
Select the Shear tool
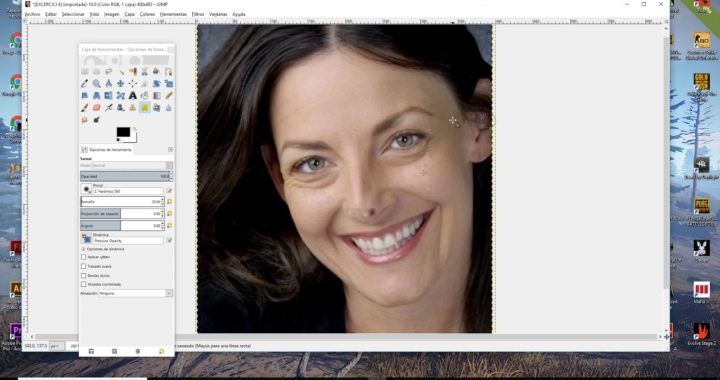84,95
